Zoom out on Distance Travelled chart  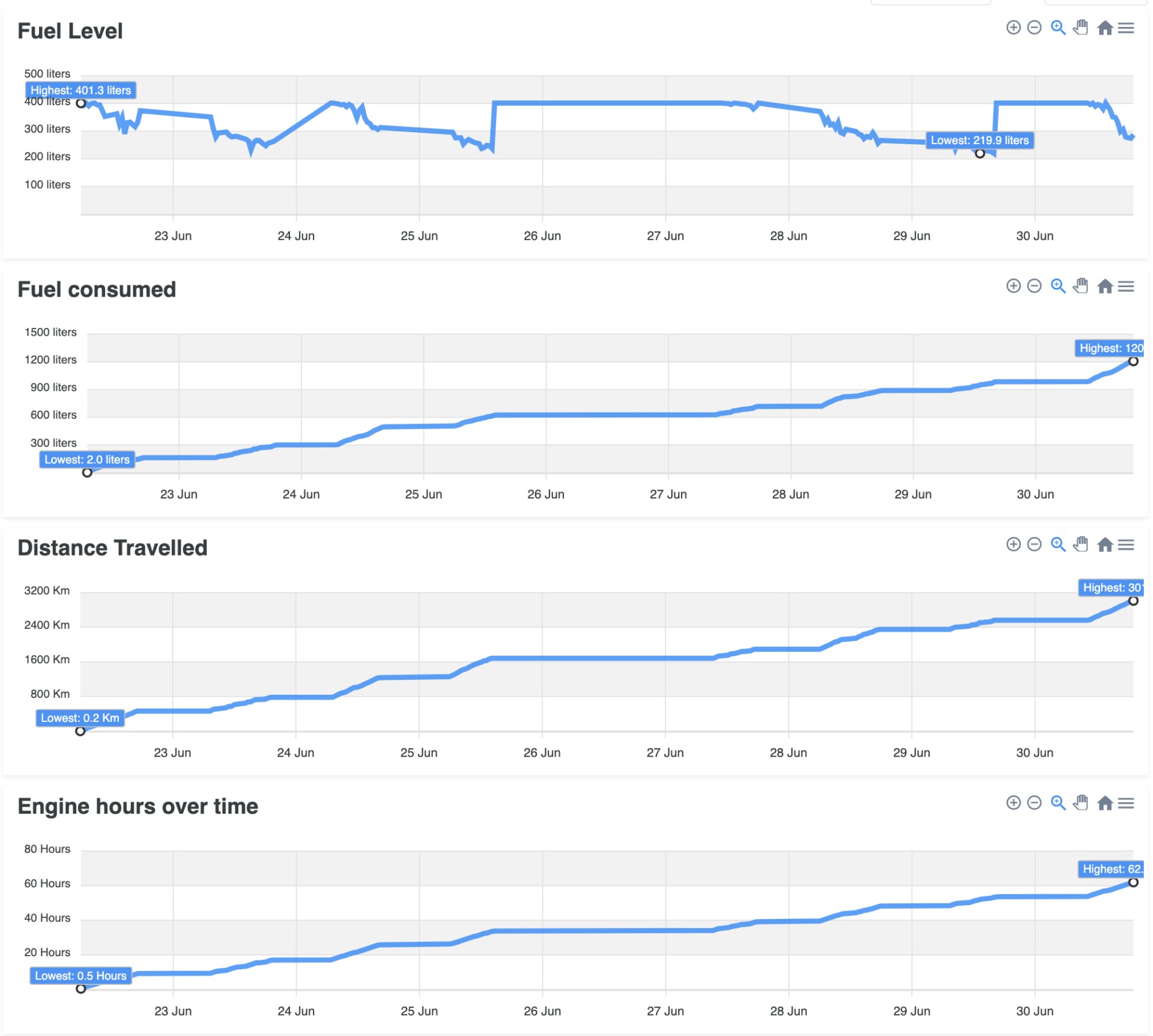1034,545
